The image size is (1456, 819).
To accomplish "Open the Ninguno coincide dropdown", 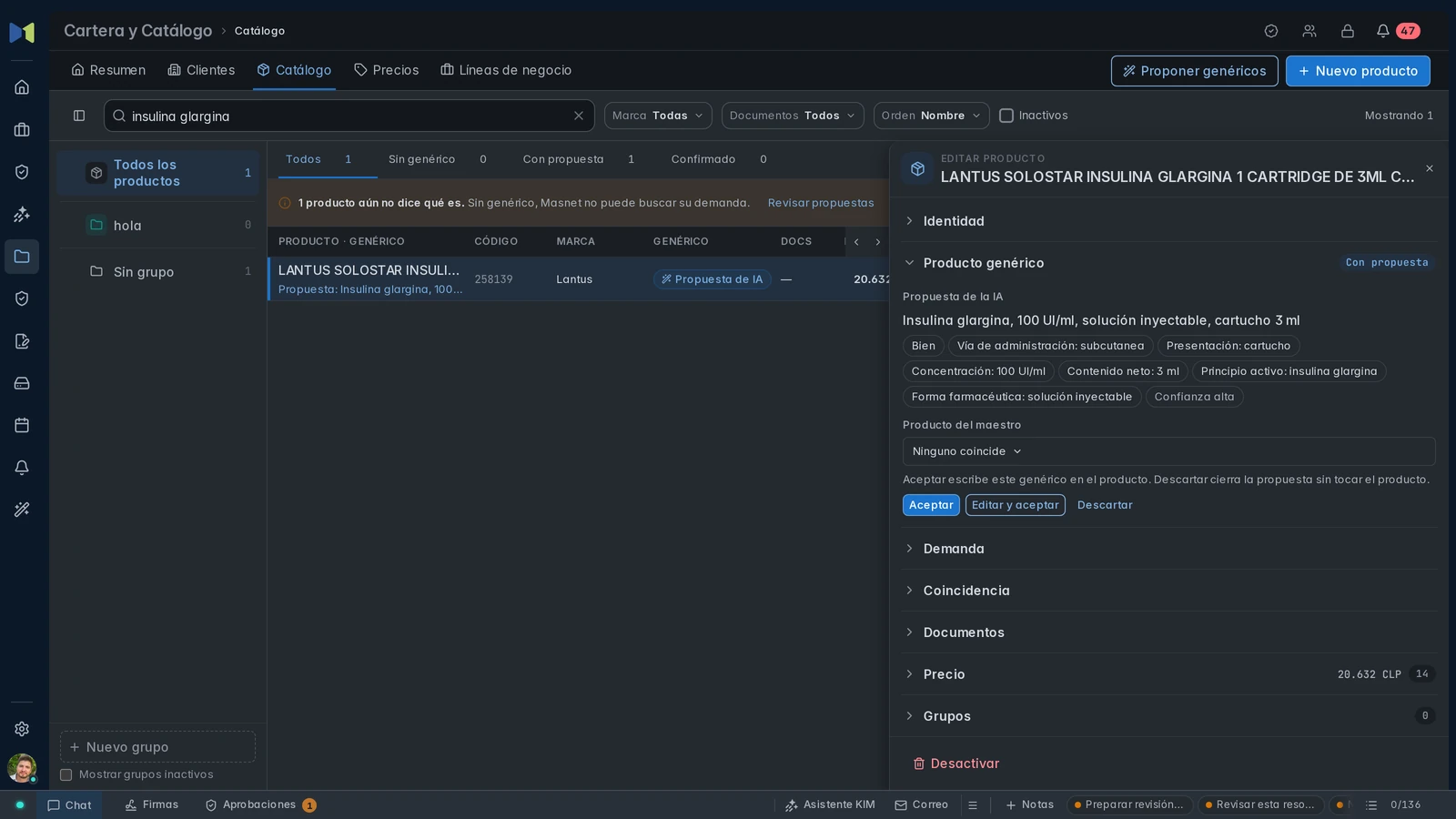I will click(x=1168, y=451).
